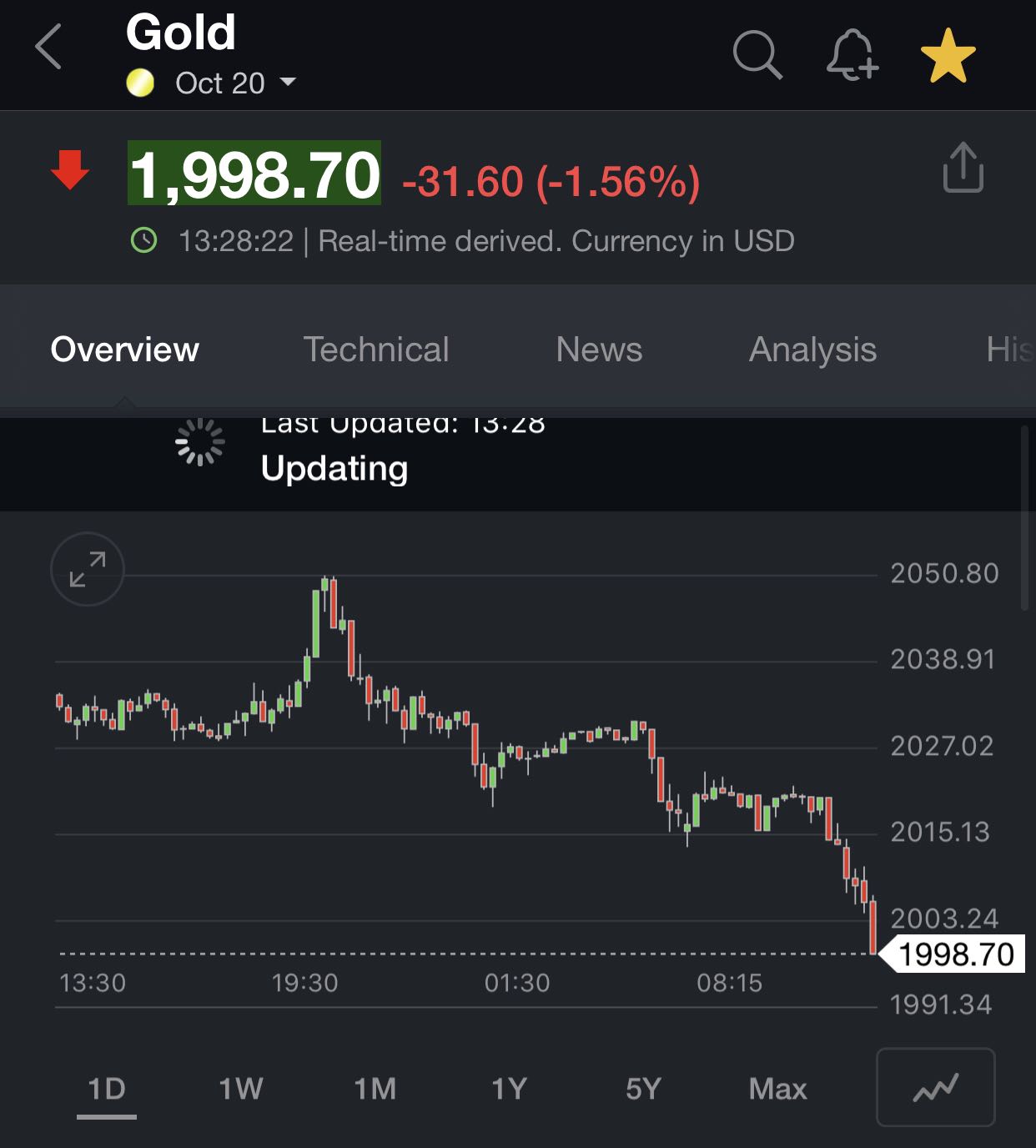
Task: Open the search magnifier icon
Action: click(757, 55)
